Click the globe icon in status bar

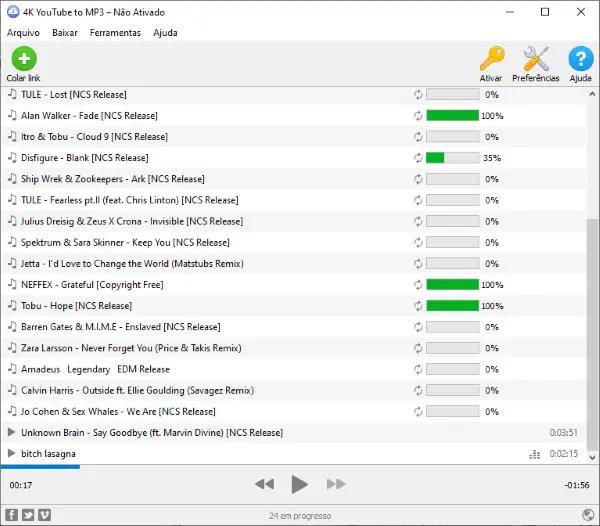(x=588, y=515)
